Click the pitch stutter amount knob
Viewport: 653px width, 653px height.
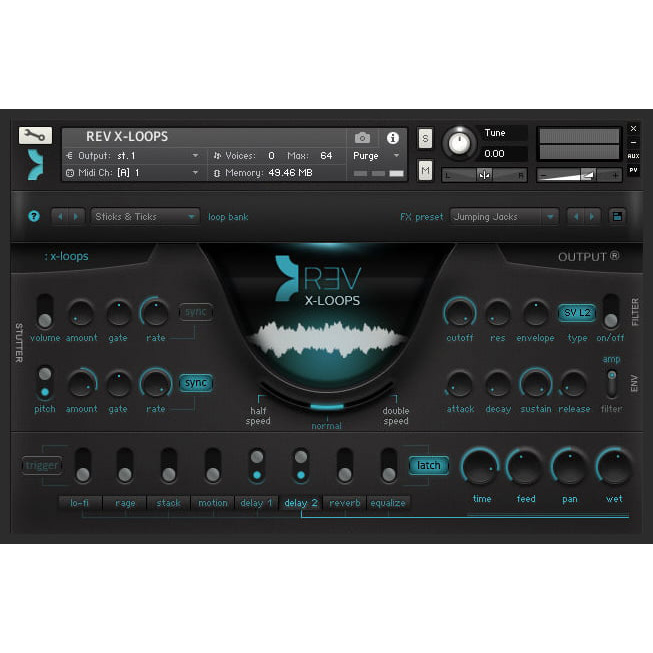coord(81,384)
